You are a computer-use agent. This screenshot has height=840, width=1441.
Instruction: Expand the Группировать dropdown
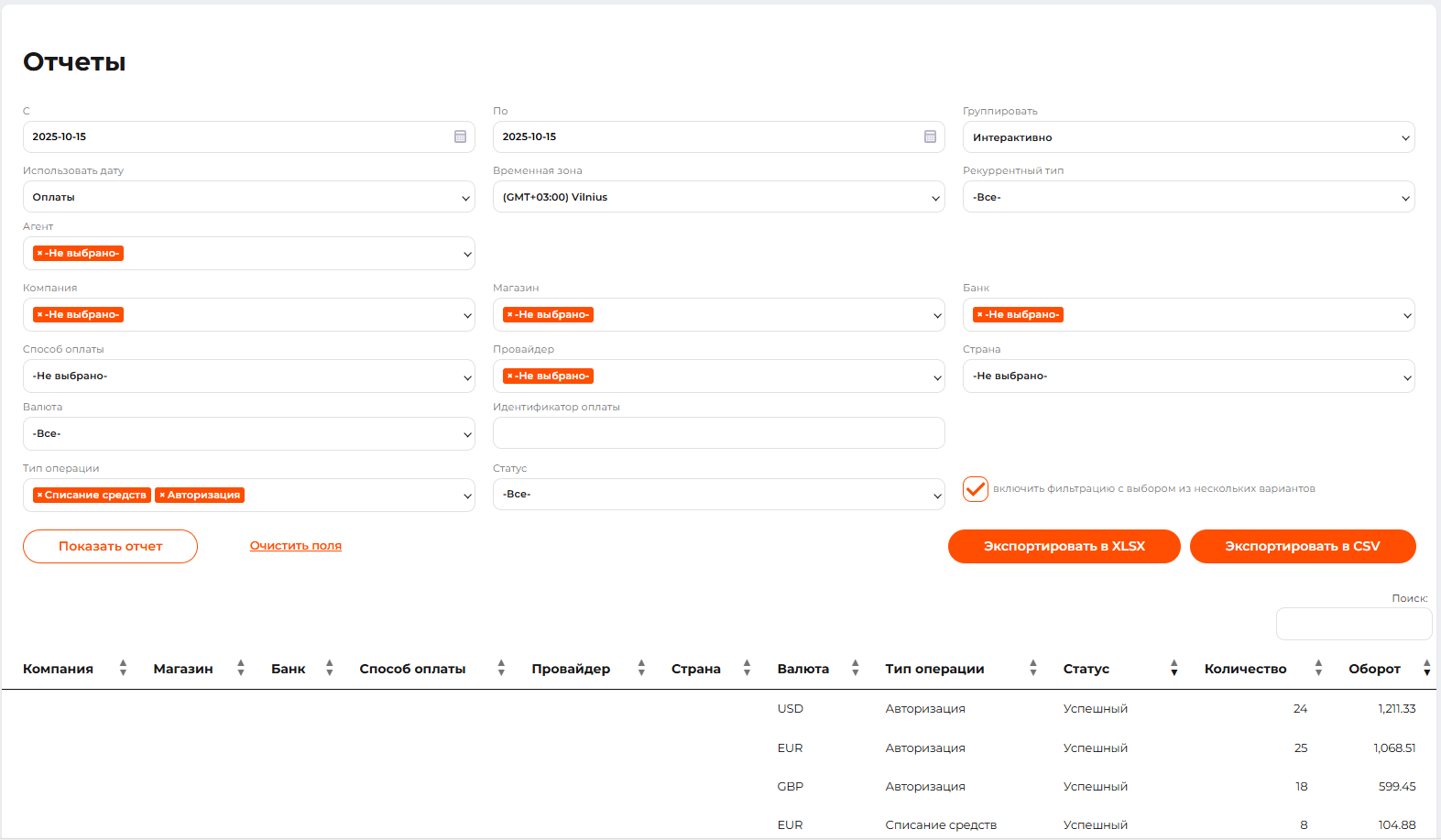point(1187,137)
